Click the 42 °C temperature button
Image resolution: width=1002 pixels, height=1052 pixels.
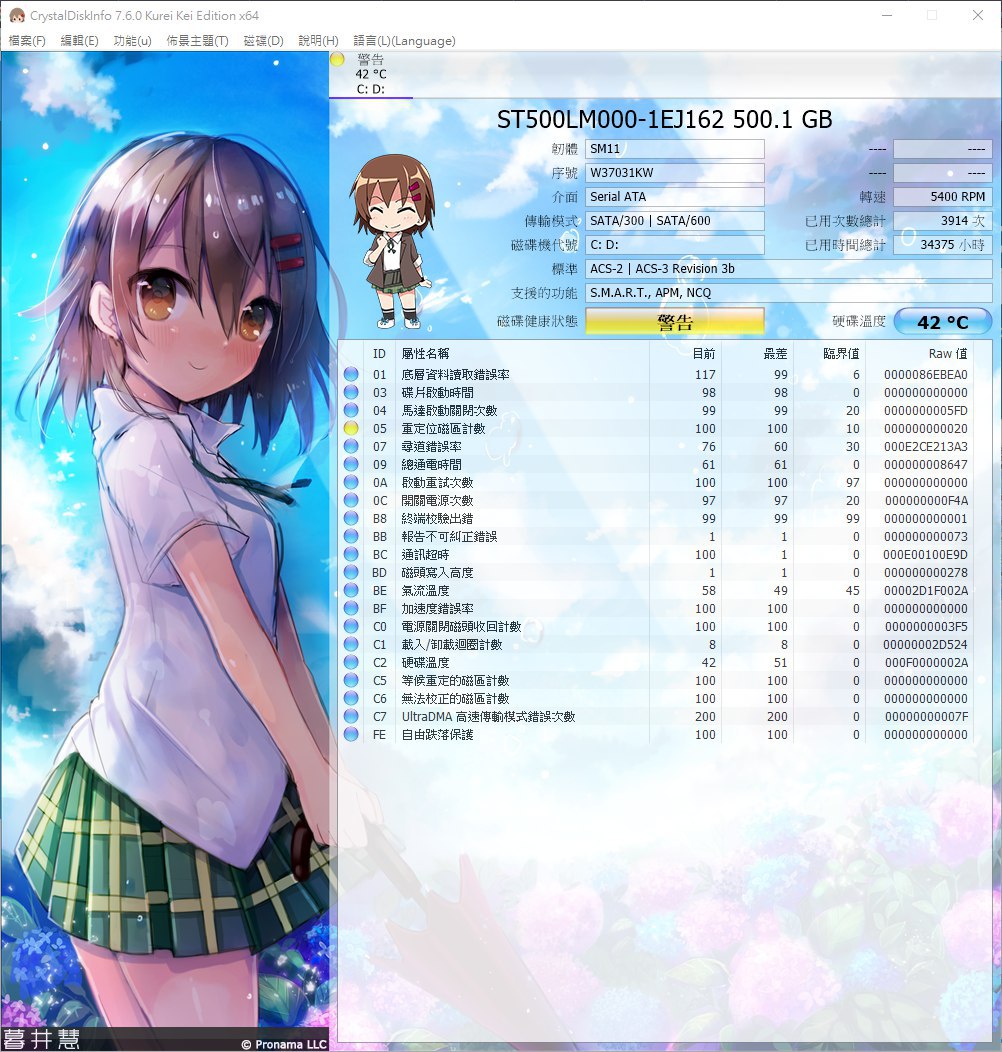click(x=942, y=322)
